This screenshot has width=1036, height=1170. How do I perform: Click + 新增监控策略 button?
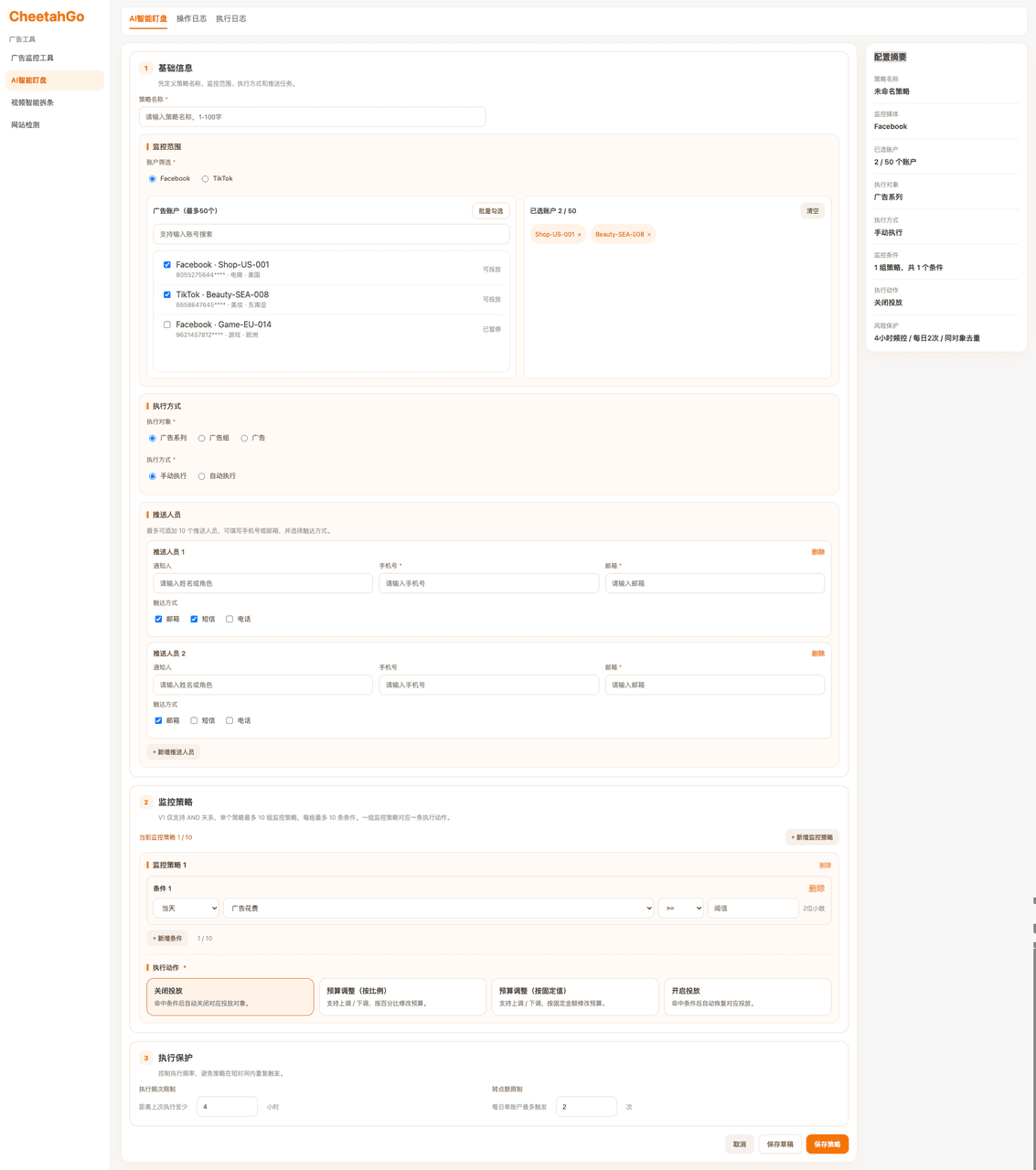(812, 837)
